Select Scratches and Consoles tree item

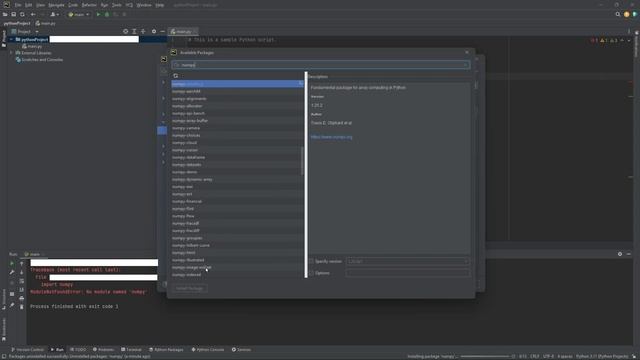(x=39, y=60)
